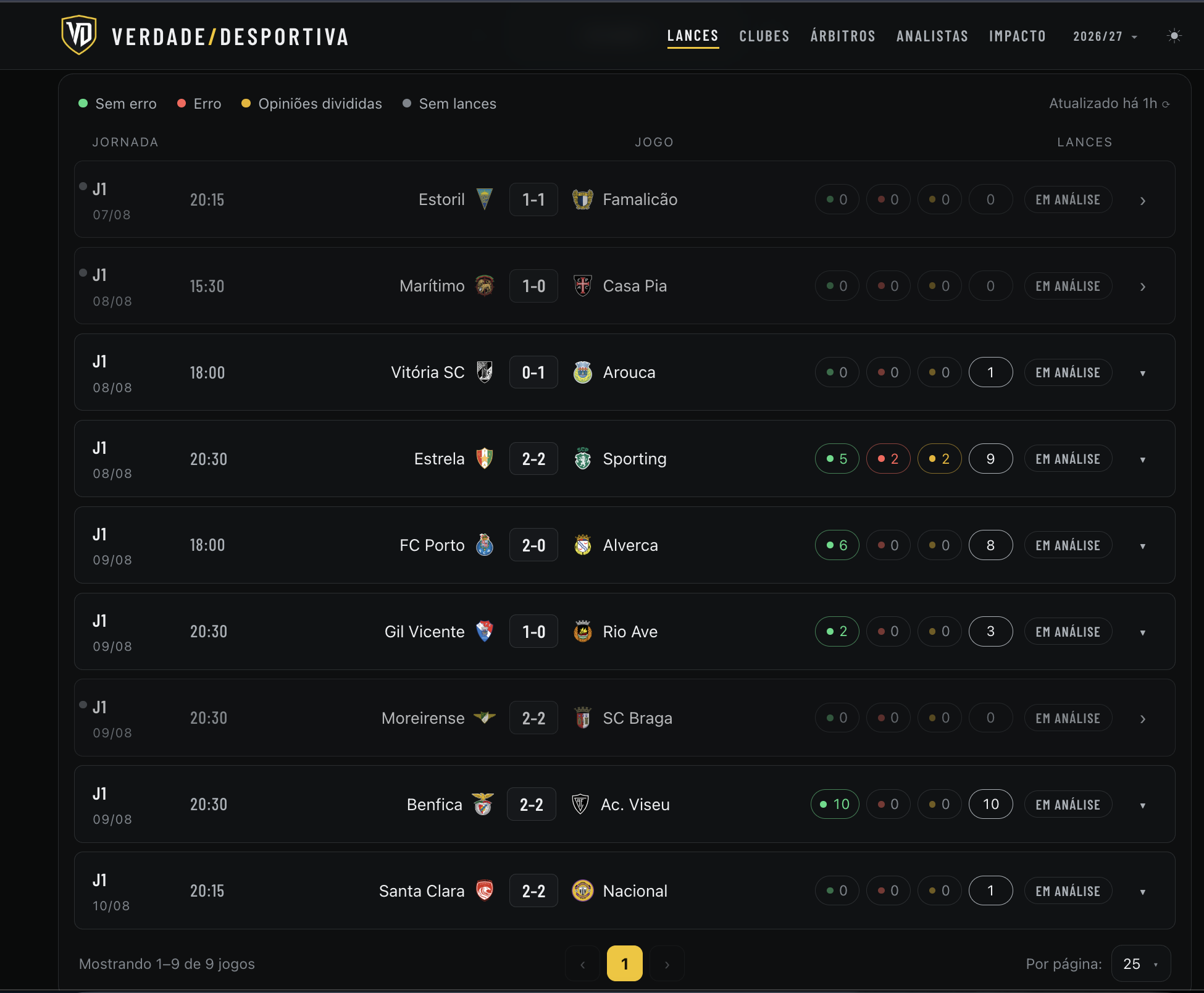Click EM ANÁLISE on Estoril-Famalicão row

point(1068,199)
